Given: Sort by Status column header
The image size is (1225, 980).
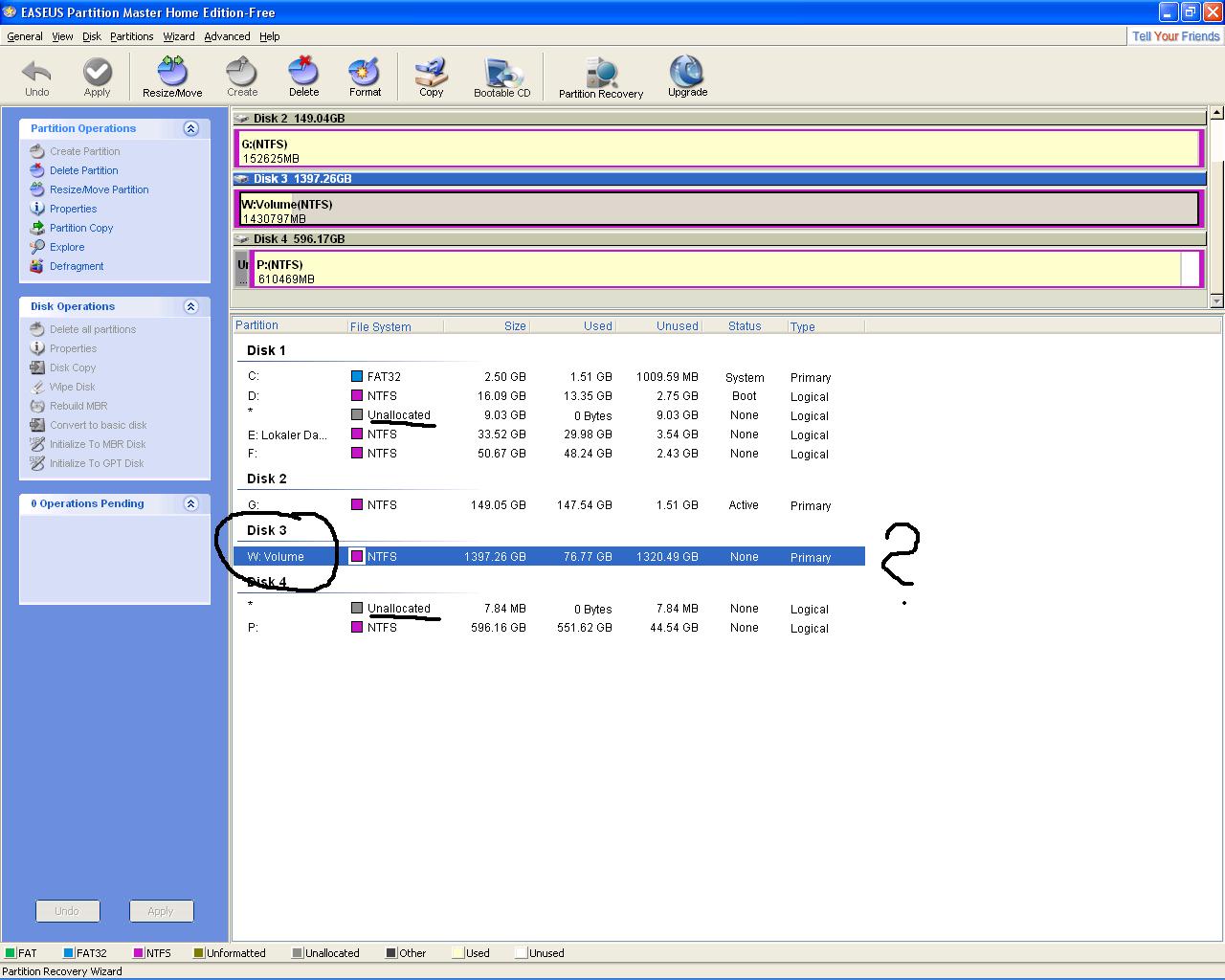Looking at the screenshot, I should 745,326.
